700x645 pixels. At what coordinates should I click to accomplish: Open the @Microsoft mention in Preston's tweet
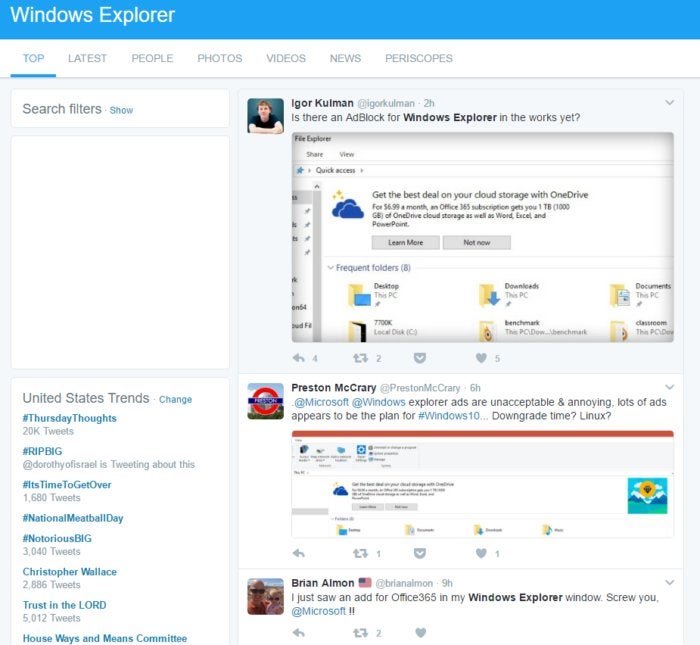click(321, 402)
